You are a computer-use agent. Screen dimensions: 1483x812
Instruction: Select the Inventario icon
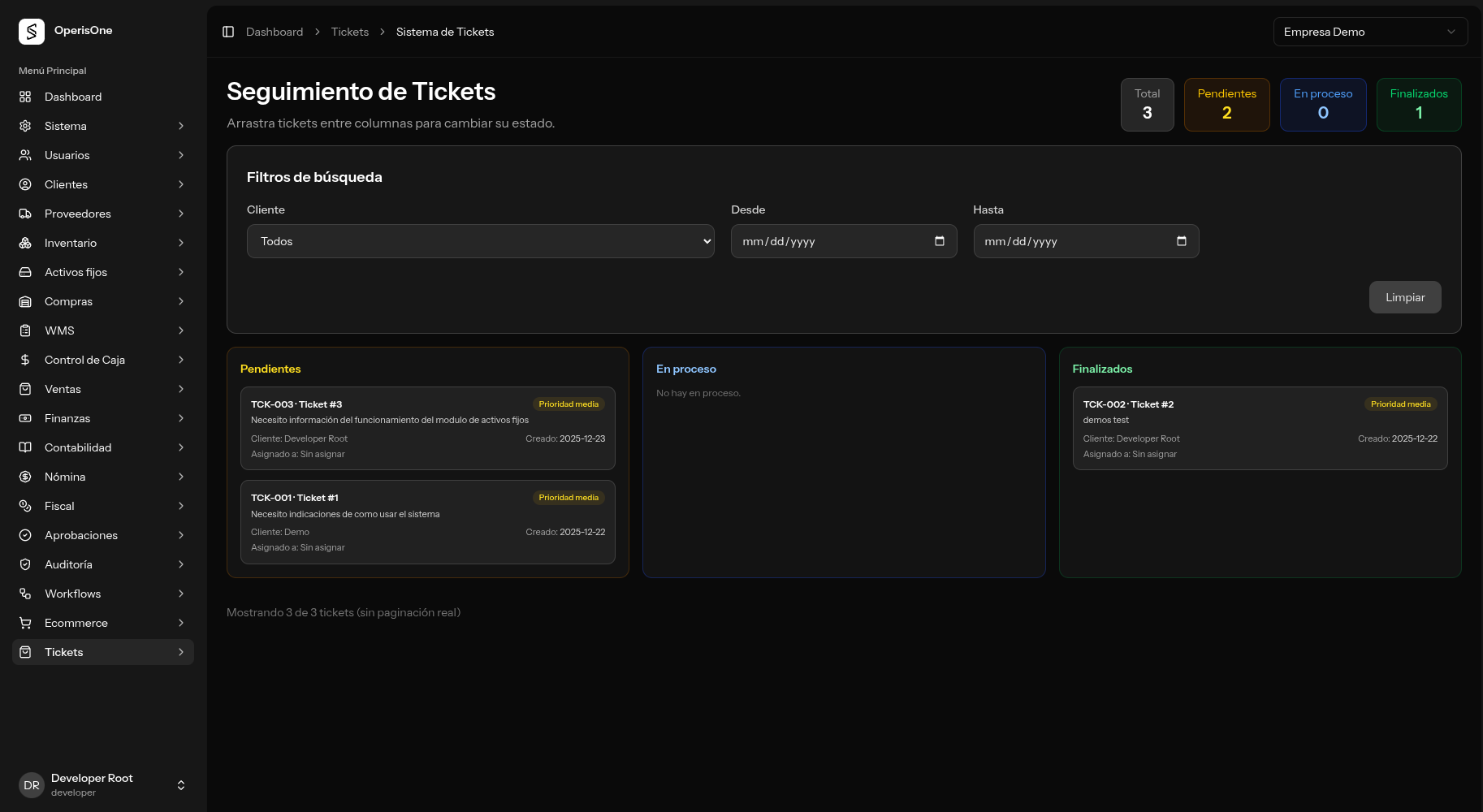25,243
